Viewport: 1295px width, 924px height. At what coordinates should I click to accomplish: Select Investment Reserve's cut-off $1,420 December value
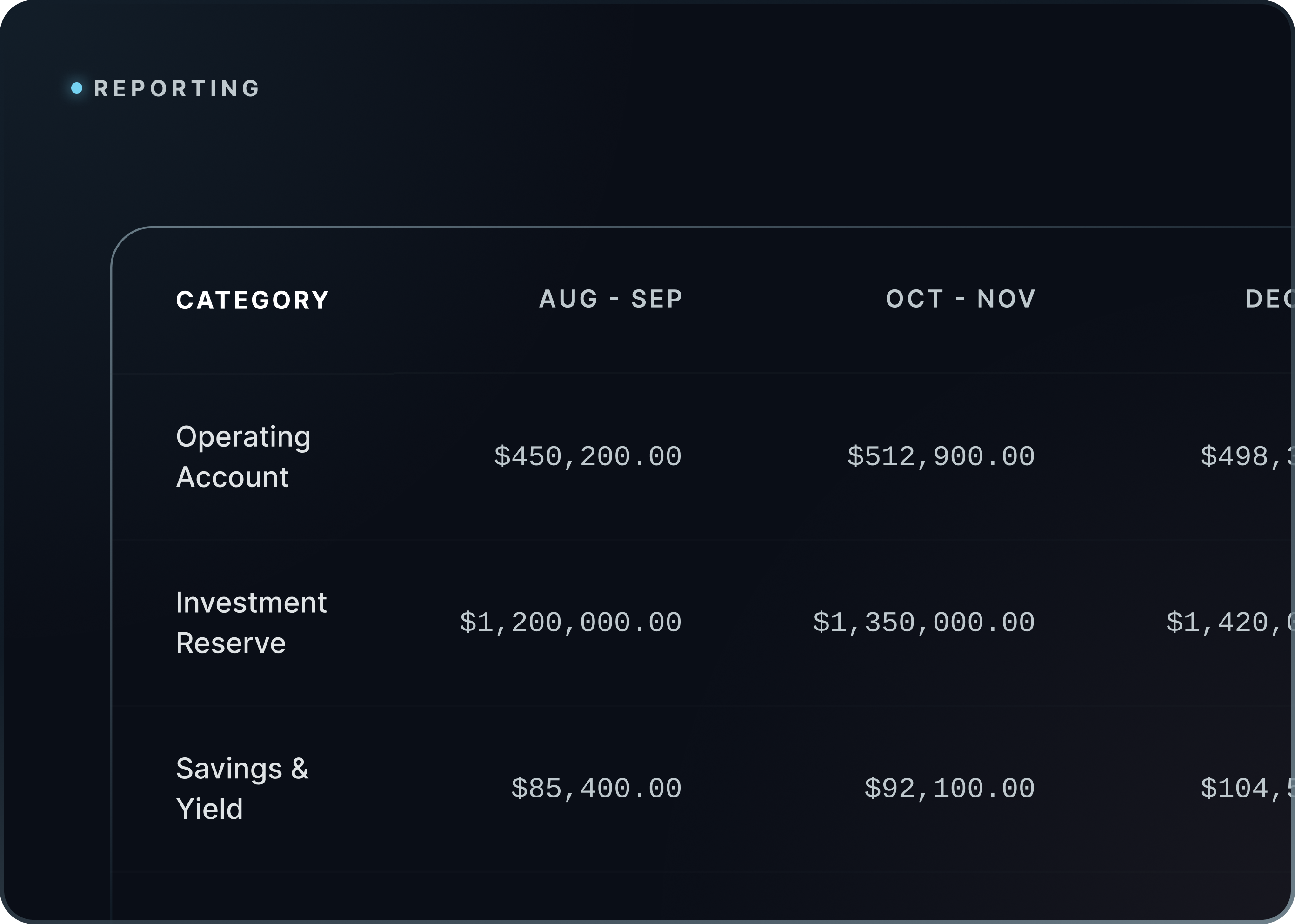pos(1229,623)
